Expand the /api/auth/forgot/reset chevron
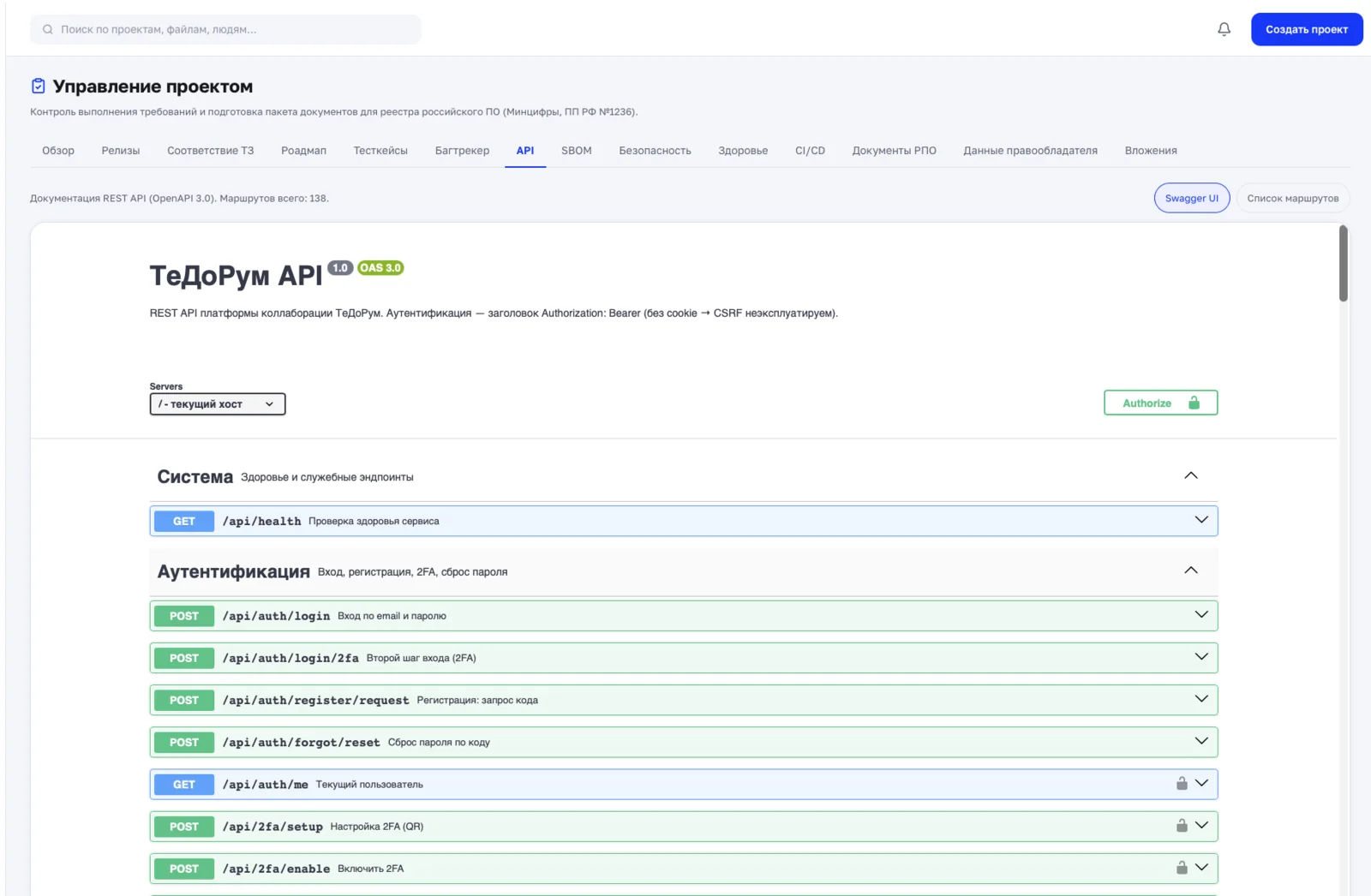 coord(1201,741)
